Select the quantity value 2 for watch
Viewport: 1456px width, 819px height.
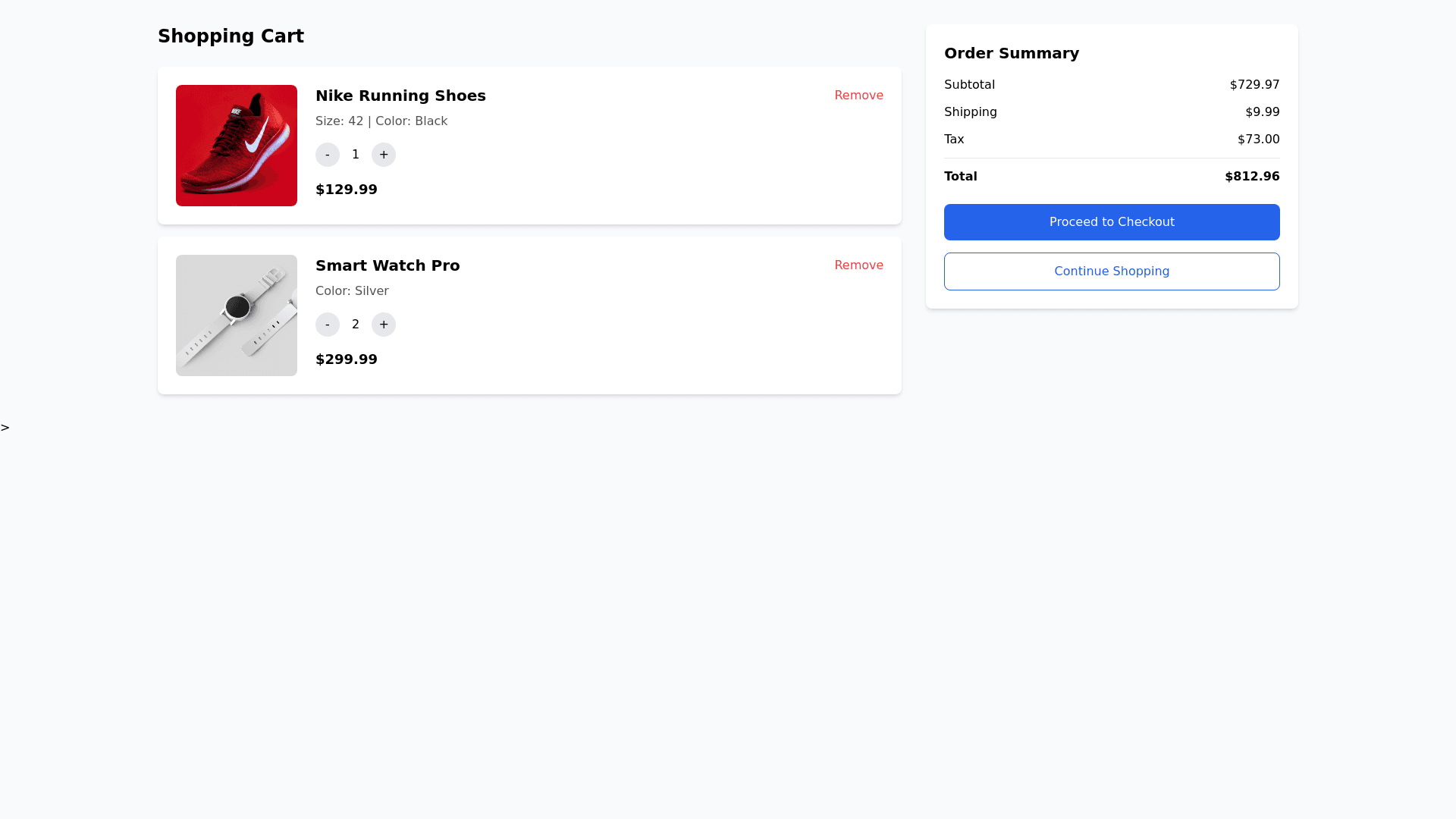356,325
